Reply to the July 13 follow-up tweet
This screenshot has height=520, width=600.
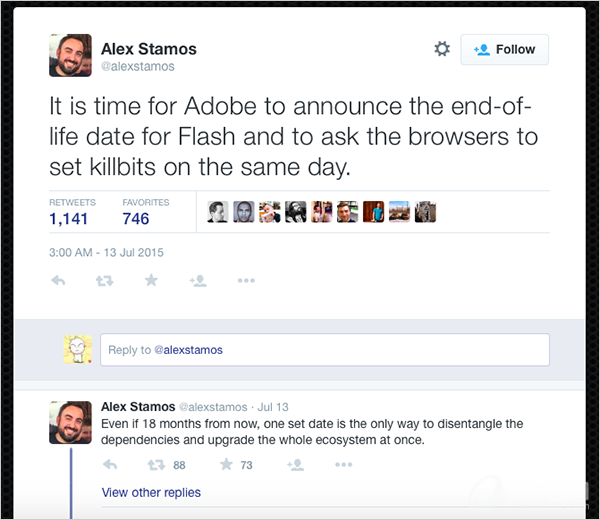[110, 464]
